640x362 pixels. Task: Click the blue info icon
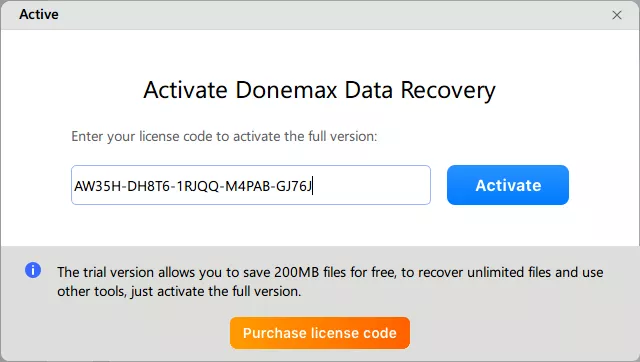coord(33,270)
